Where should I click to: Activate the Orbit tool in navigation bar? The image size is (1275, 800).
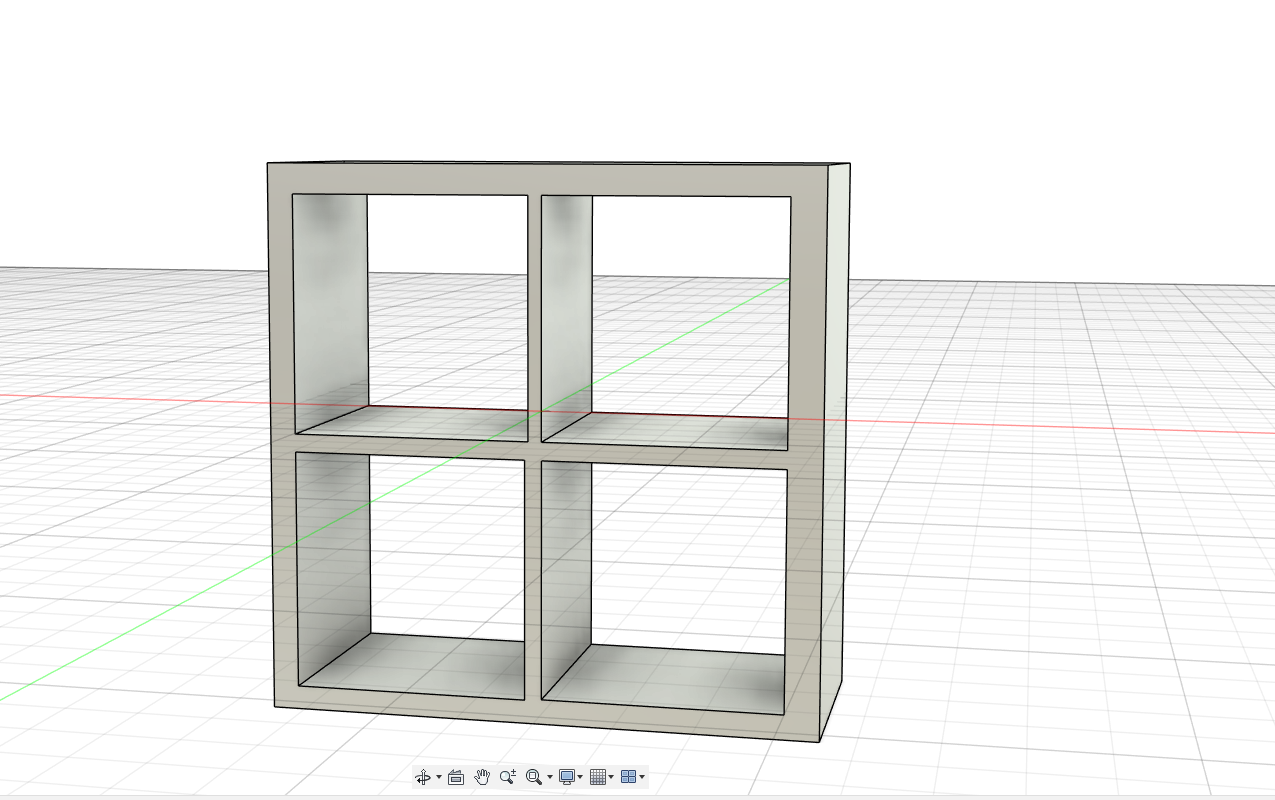423,777
